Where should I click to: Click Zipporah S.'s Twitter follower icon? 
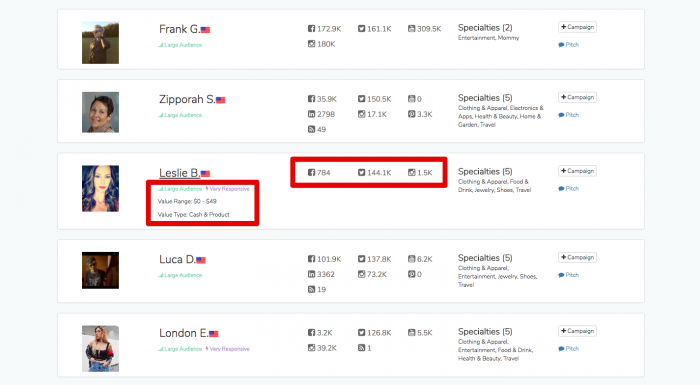click(361, 99)
